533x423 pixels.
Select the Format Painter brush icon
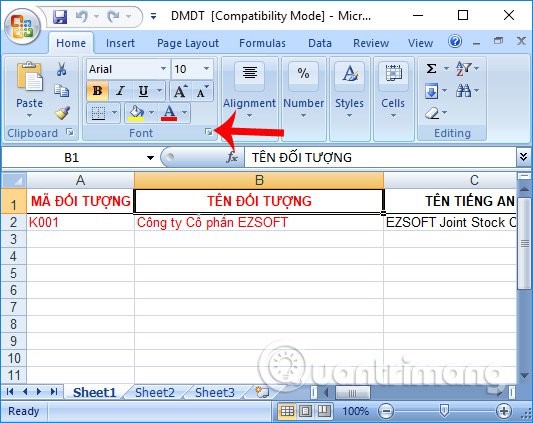point(63,113)
